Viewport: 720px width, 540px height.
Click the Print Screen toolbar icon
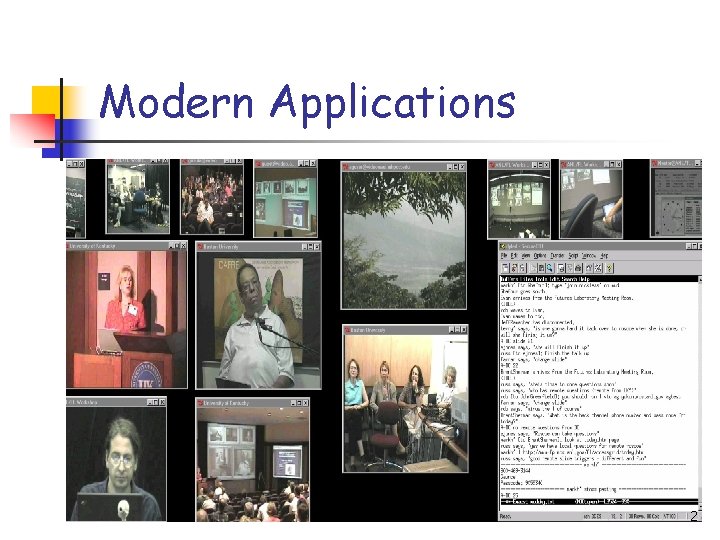[x=561, y=268]
